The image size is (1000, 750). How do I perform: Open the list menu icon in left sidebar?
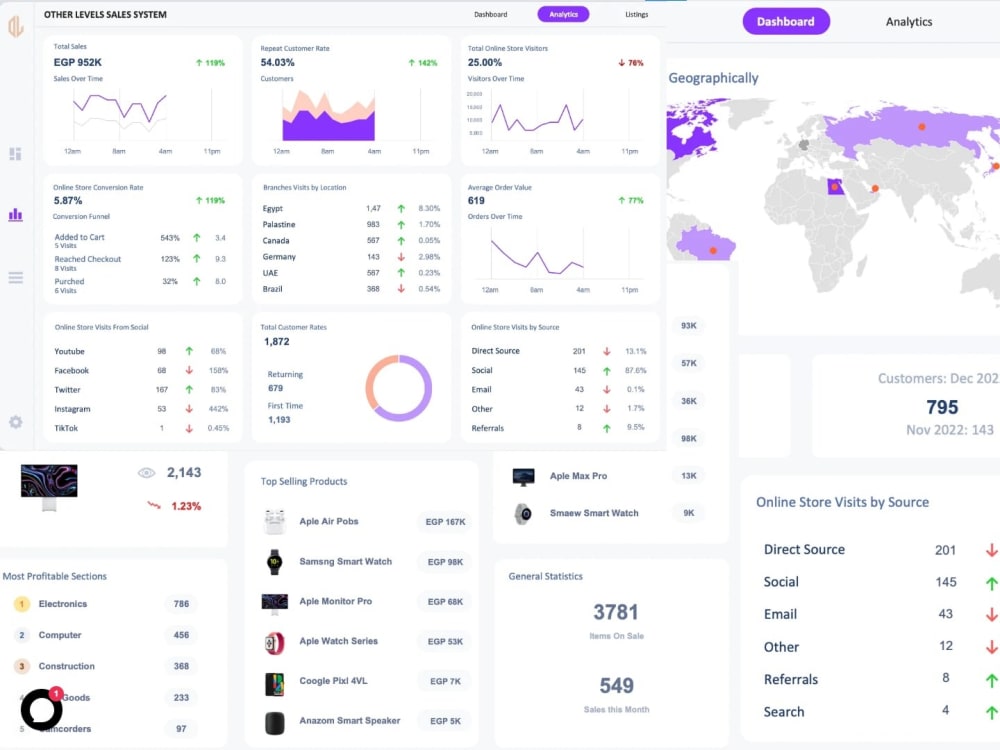(x=15, y=278)
